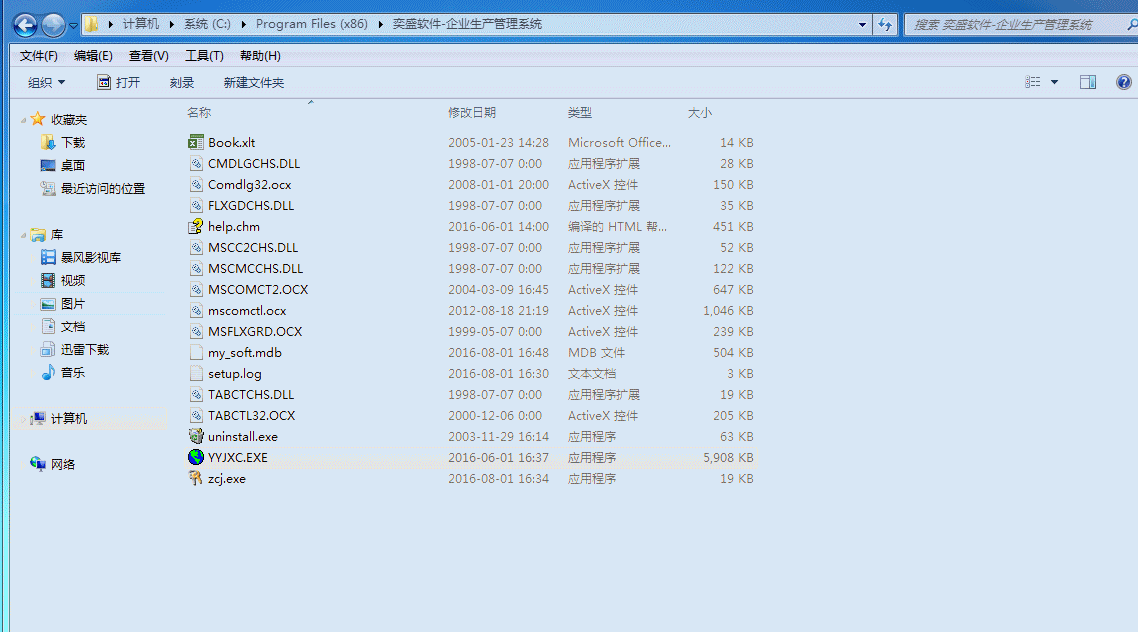Navigate to 系统 (C:) in address bar

207,24
